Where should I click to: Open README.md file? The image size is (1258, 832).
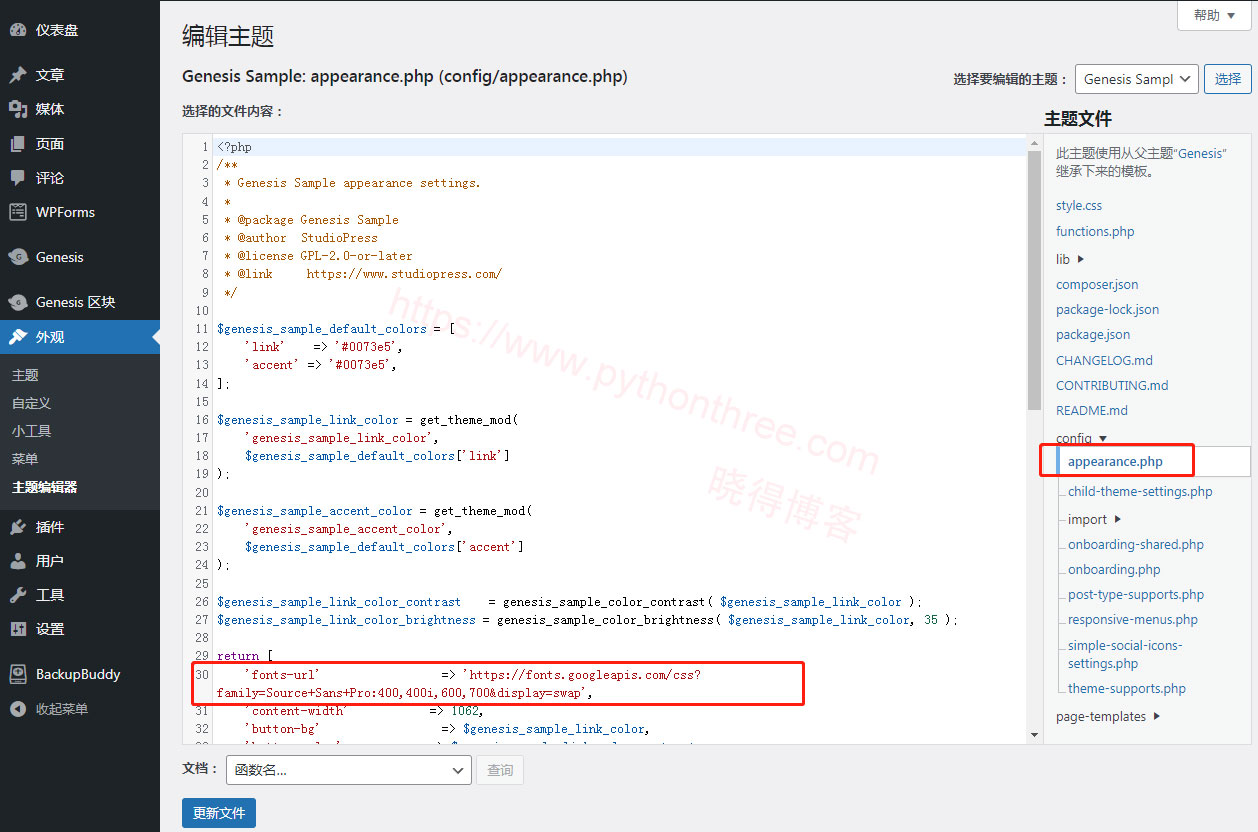point(1092,410)
